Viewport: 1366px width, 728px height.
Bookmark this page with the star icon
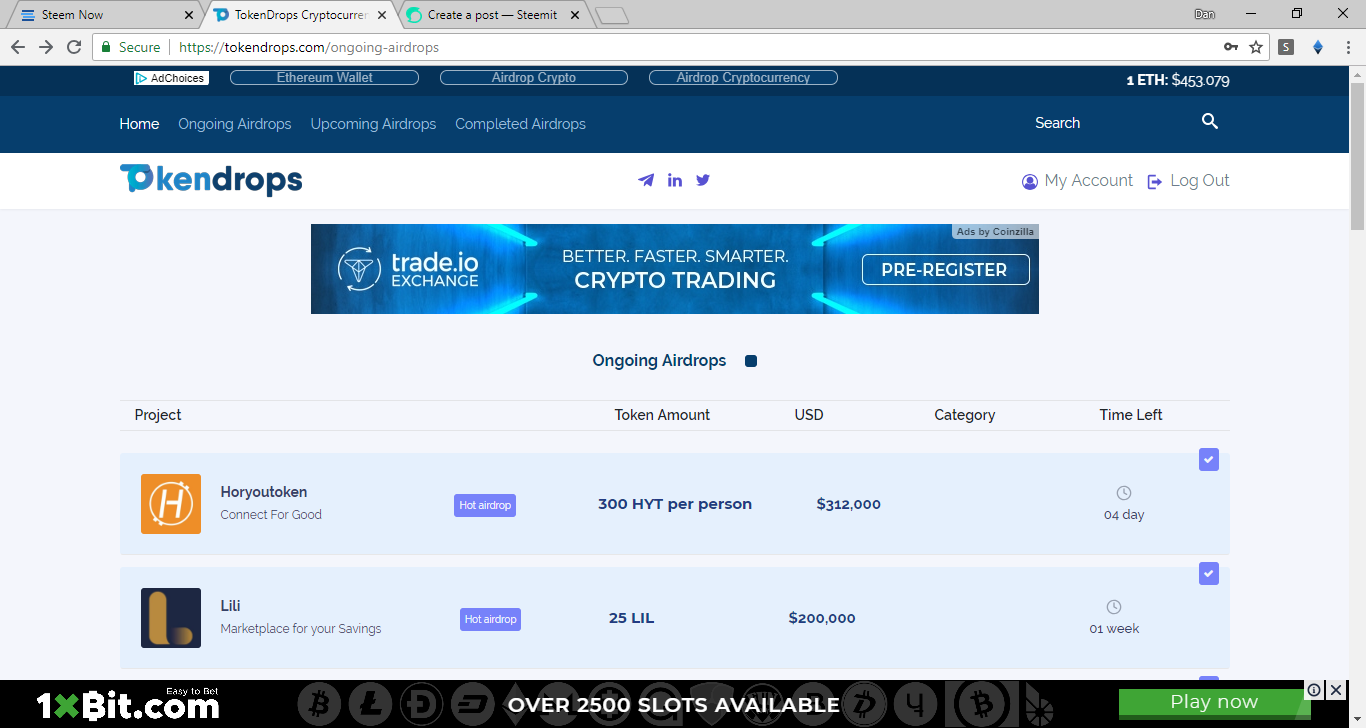(1256, 47)
